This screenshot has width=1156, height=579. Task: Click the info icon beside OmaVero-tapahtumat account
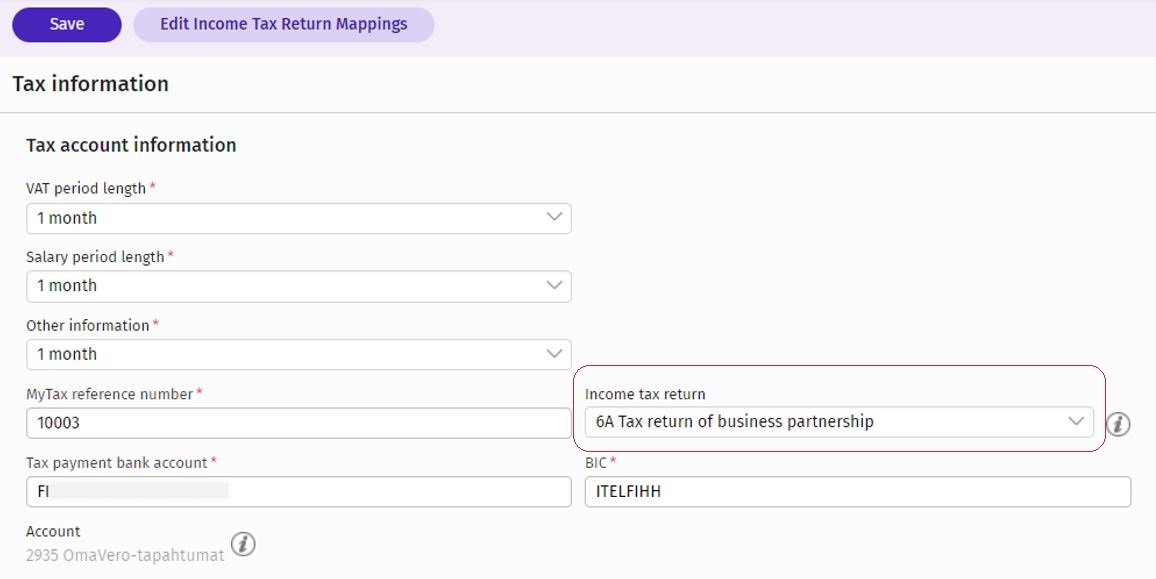pyautogui.click(x=243, y=544)
